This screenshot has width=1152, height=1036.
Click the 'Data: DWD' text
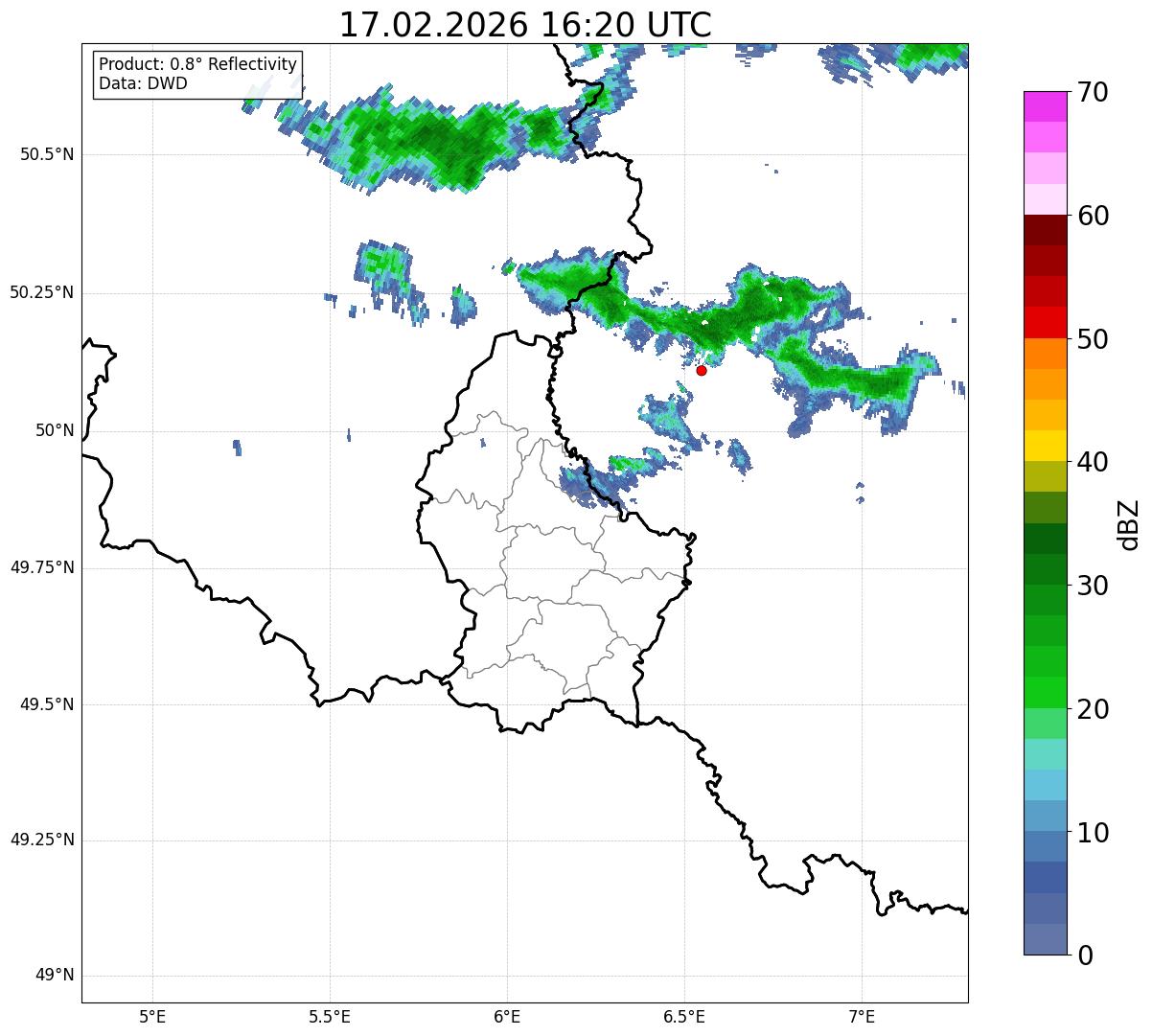click(x=144, y=83)
